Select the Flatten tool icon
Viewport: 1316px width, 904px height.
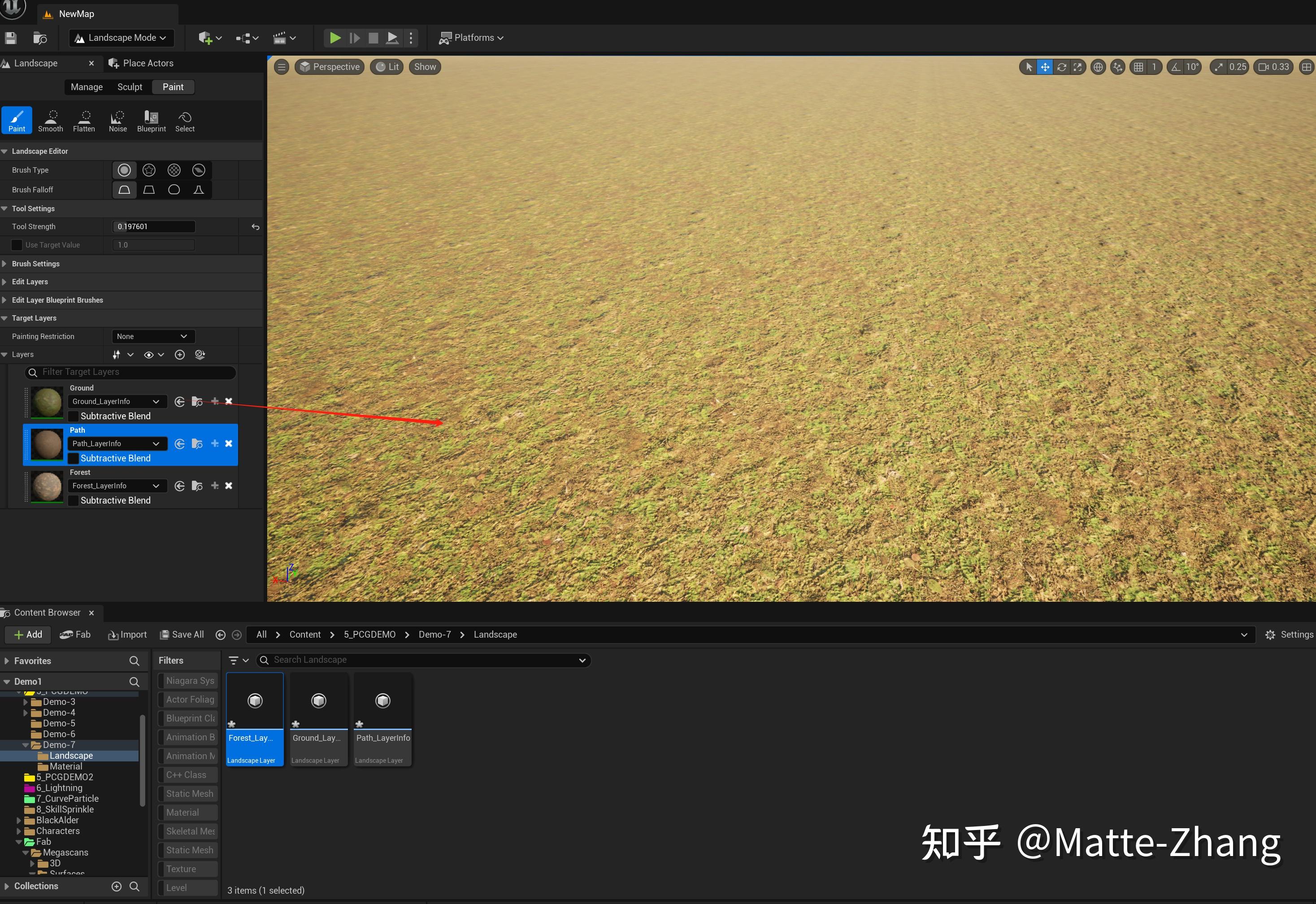[x=84, y=121]
